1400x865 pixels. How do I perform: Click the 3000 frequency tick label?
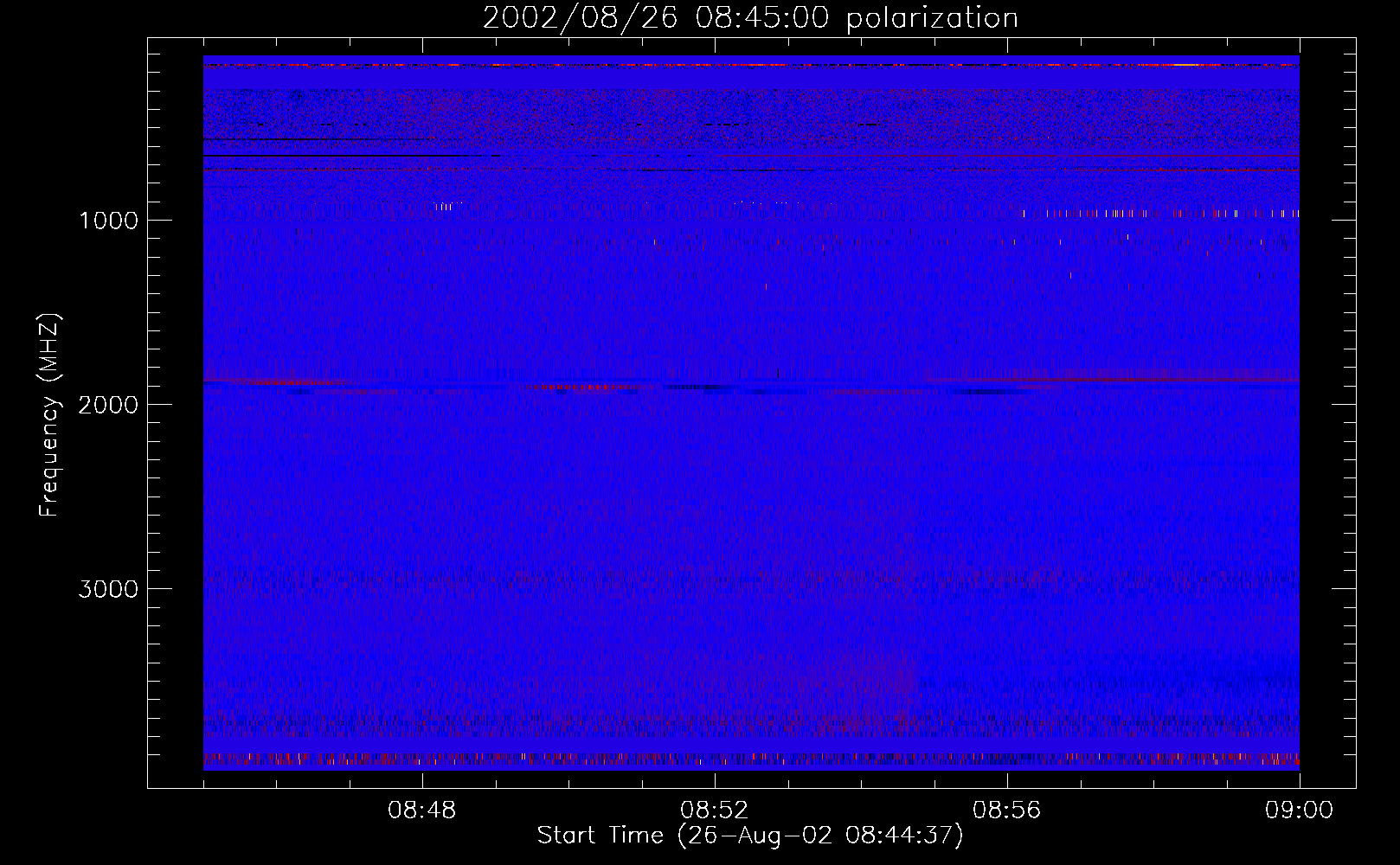click(108, 589)
